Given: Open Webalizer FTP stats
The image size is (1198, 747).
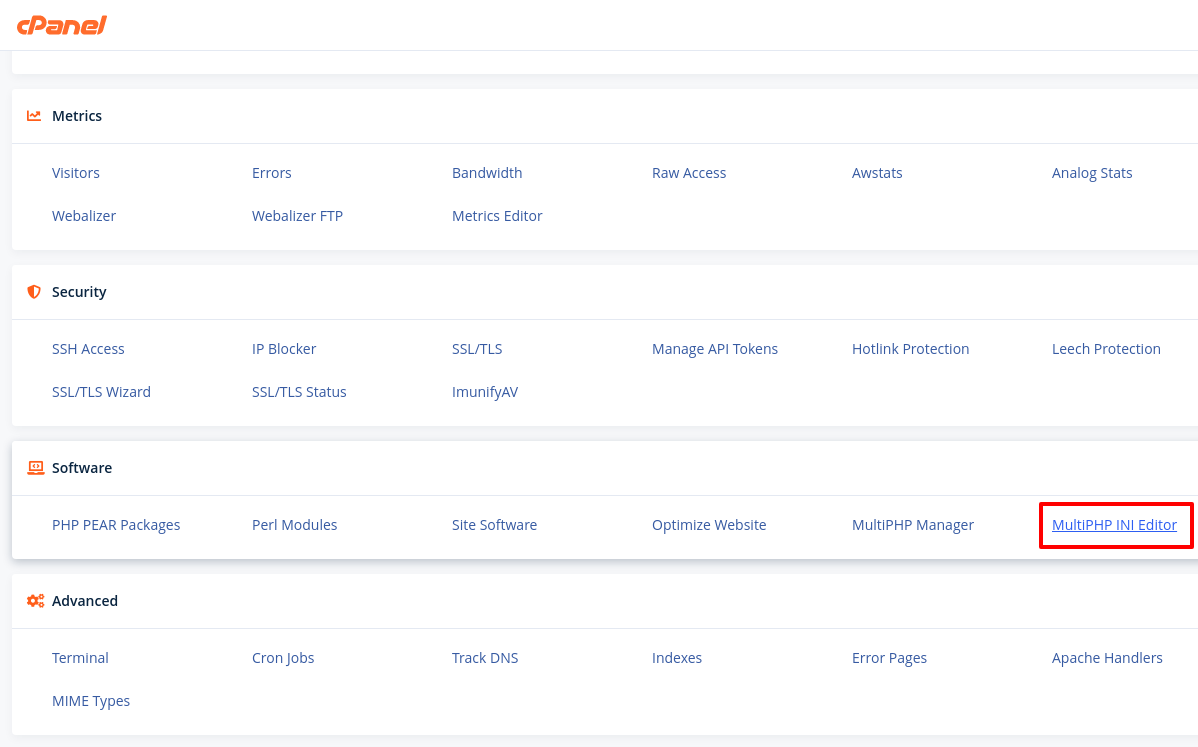Looking at the screenshot, I should (x=297, y=215).
